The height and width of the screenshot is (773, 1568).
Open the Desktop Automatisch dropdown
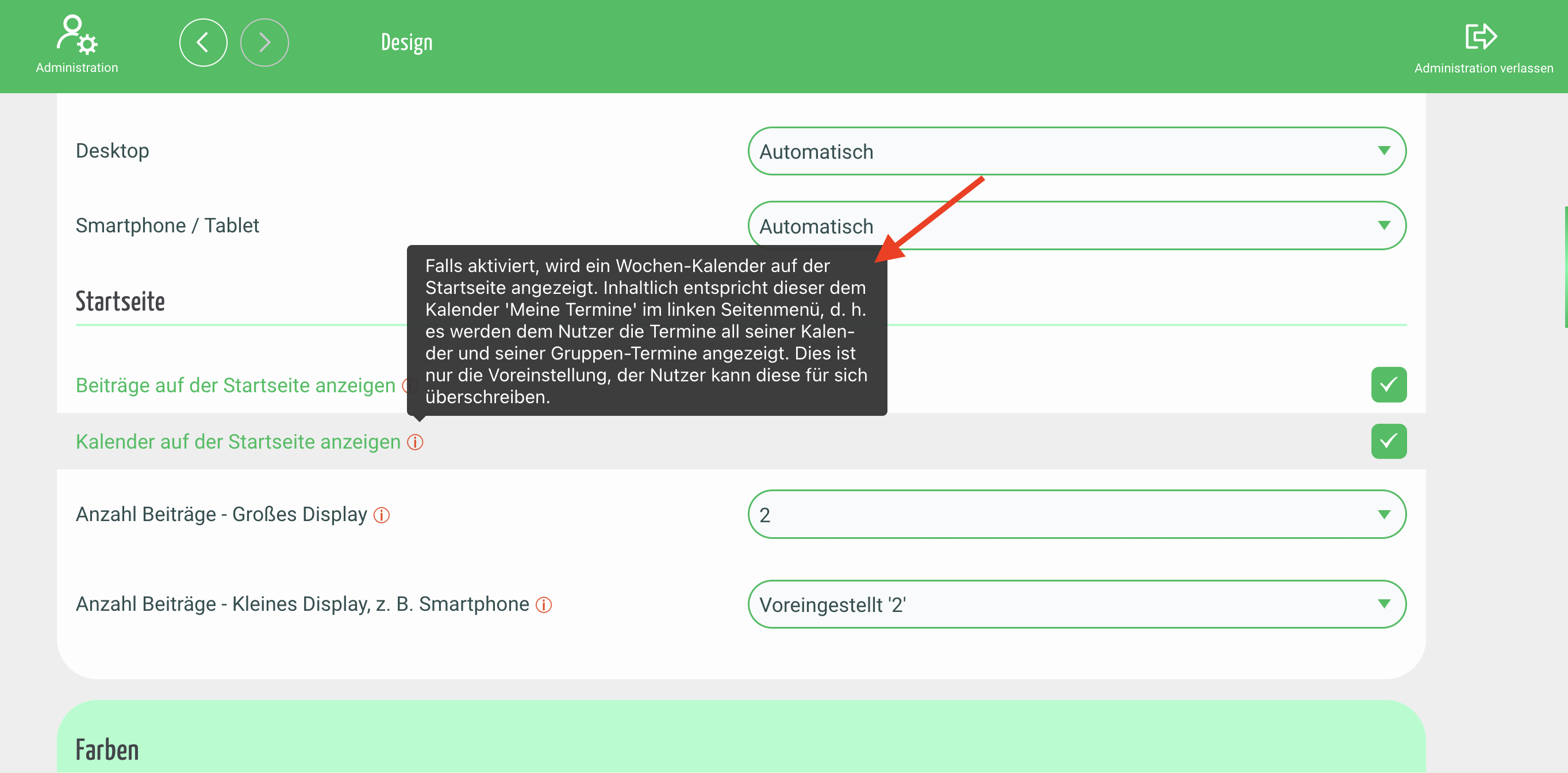coord(1075,151)
